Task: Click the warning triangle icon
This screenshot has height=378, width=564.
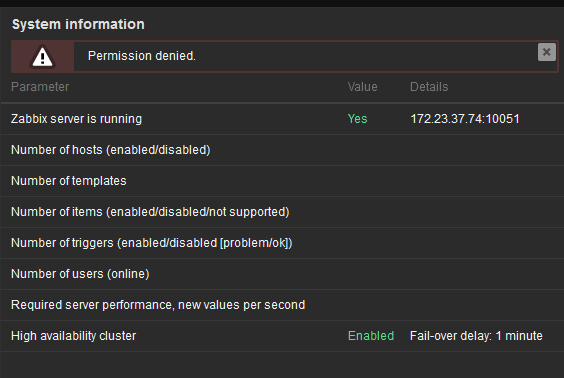Action: coord(42,57)
